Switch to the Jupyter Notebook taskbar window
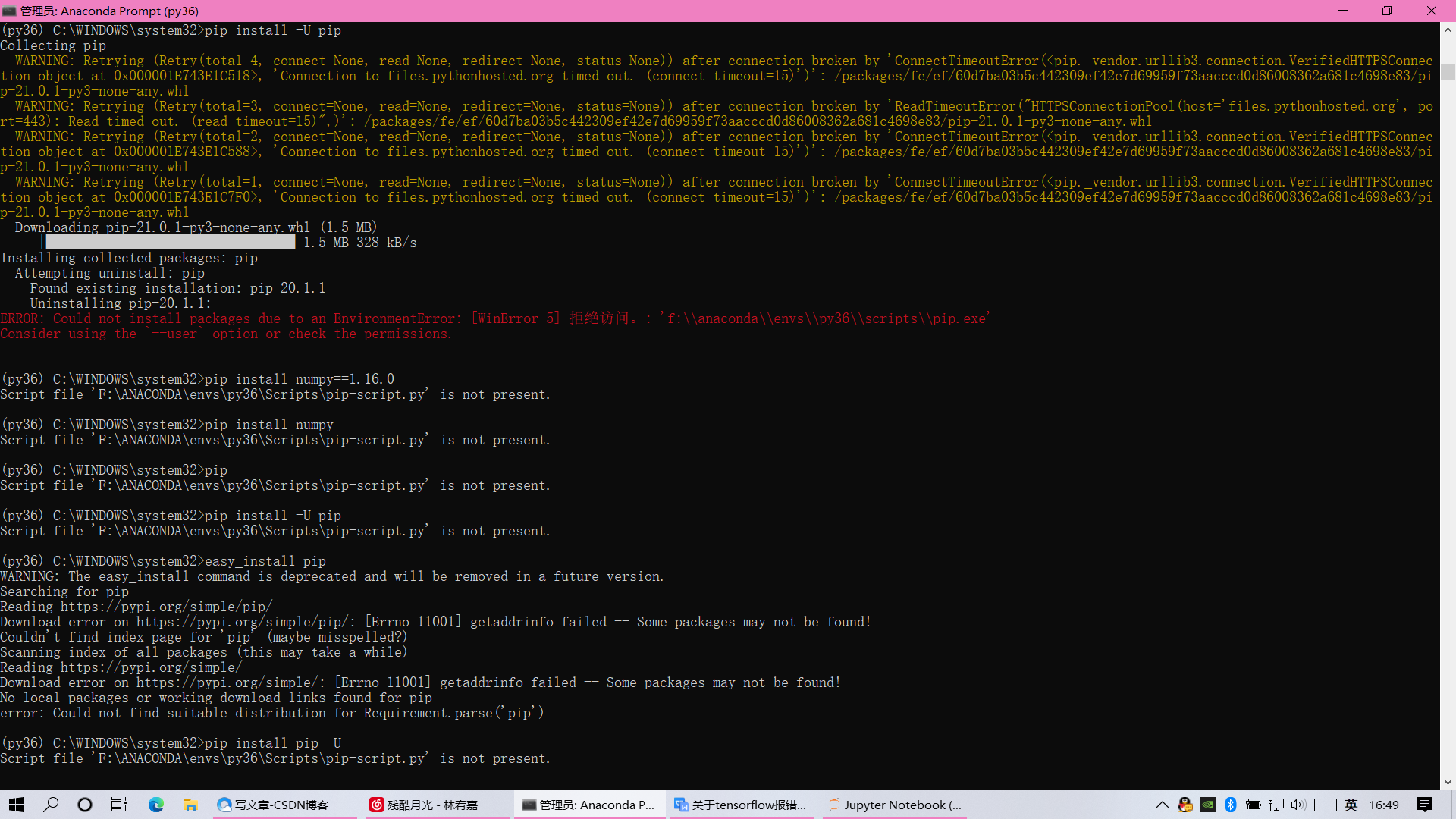 [895, 805]
